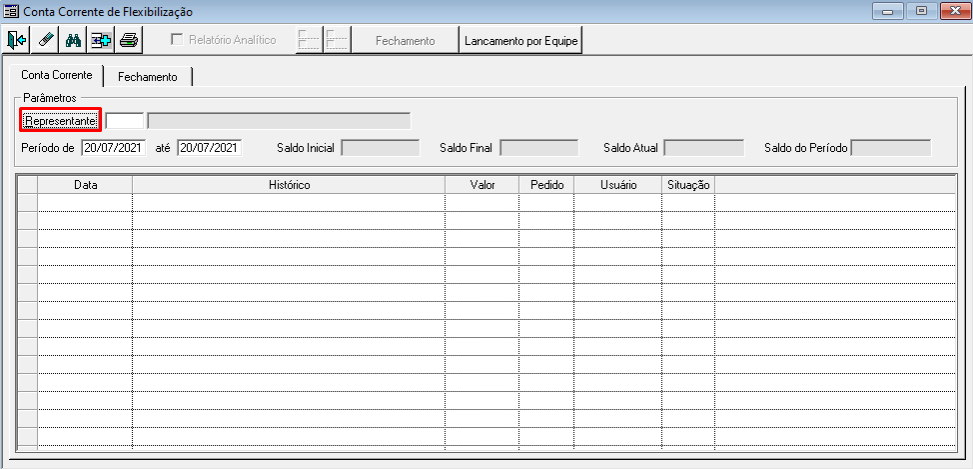Click the Saldo do Período field

pos(891,148)
